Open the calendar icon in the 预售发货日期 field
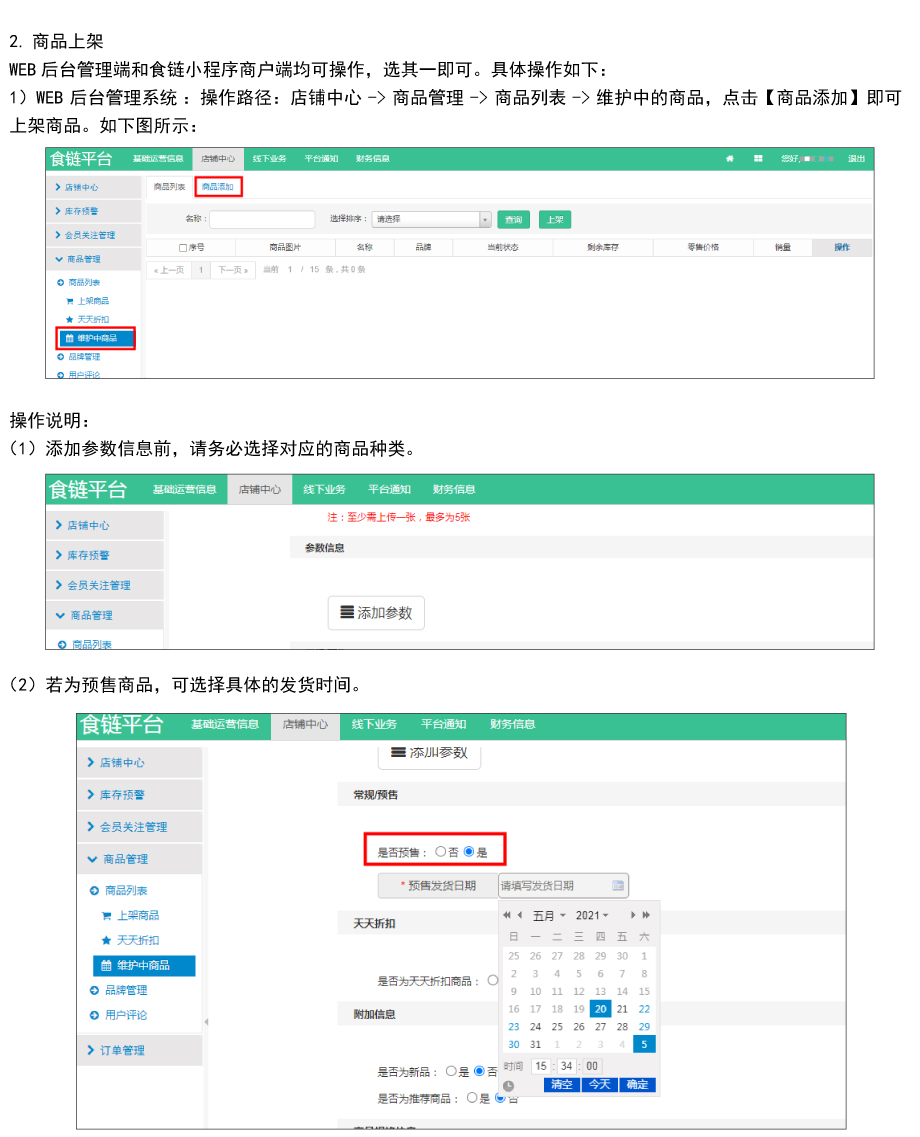 pos(618,885)
